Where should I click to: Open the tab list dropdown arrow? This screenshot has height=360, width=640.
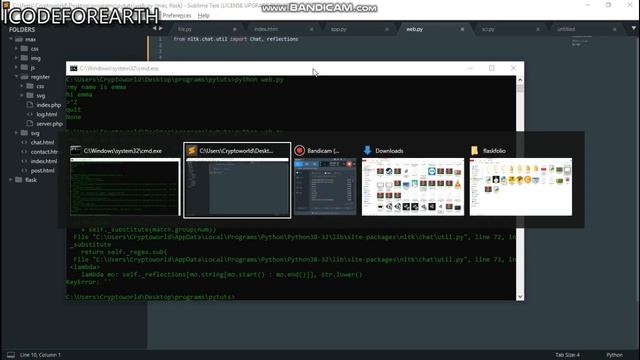pyautogui.click(x=633, y=28)
